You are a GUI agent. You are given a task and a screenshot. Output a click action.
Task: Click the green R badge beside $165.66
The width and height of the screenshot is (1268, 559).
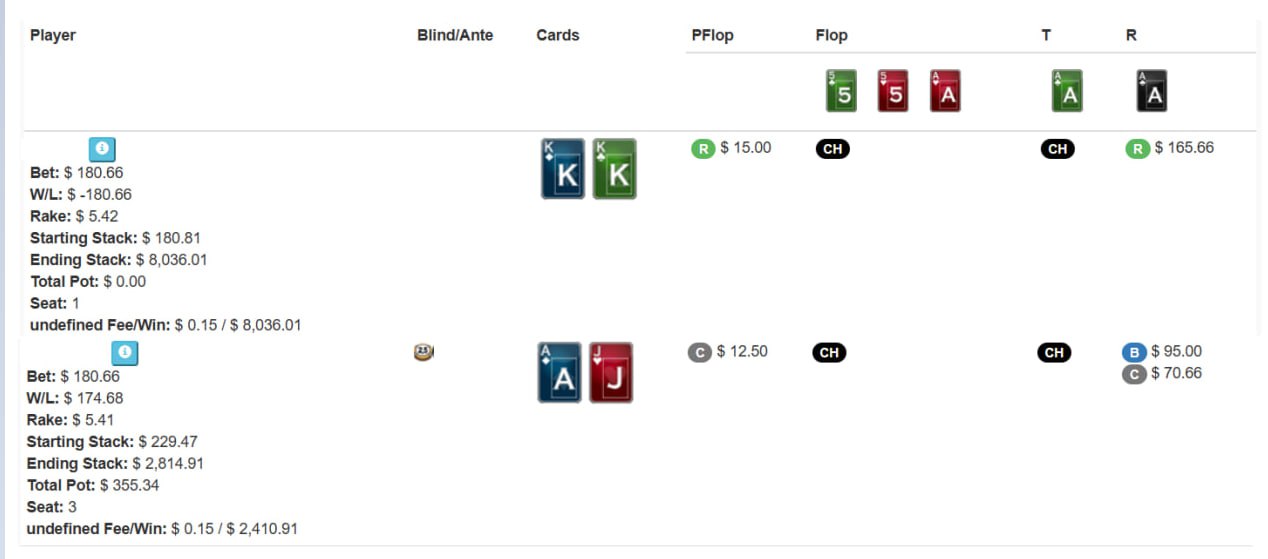click(x=1137, y=149)
